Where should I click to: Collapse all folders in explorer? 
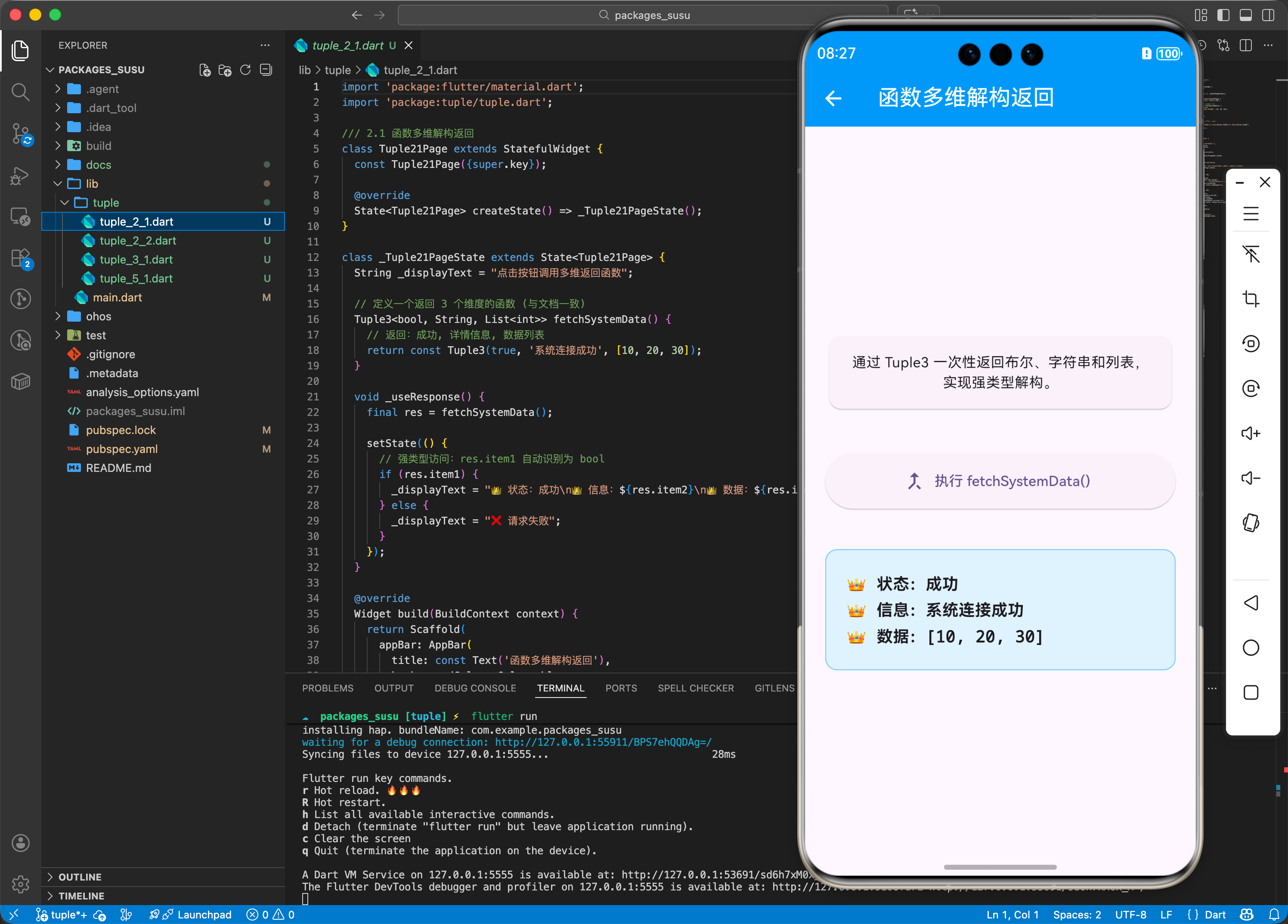click(x=266, y=70)
